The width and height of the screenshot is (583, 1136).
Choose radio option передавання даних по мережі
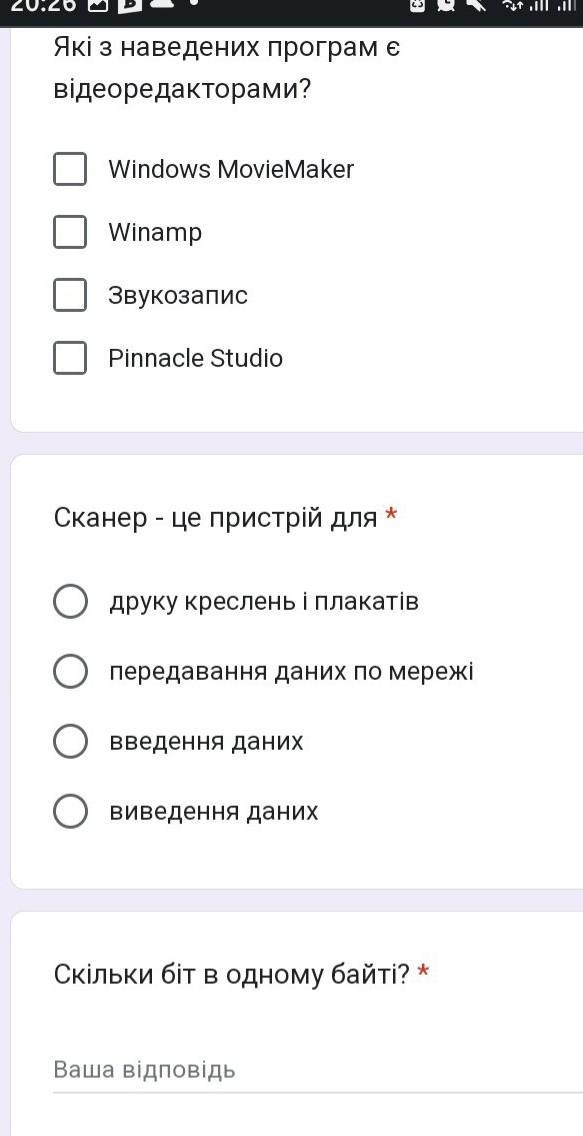[70, 672]
